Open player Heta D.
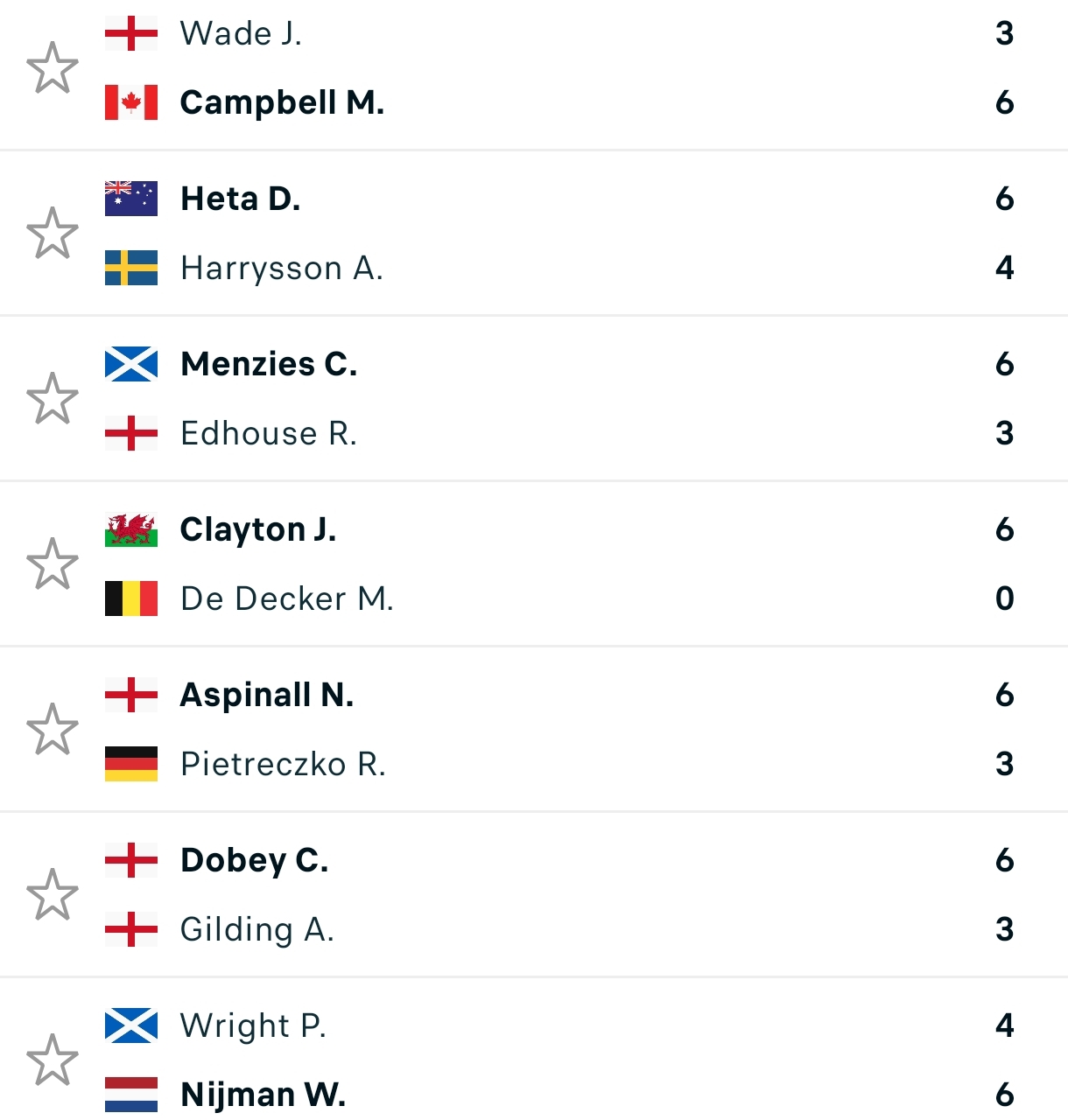This screenshot has height=1120, width=1068. [241, 199]
